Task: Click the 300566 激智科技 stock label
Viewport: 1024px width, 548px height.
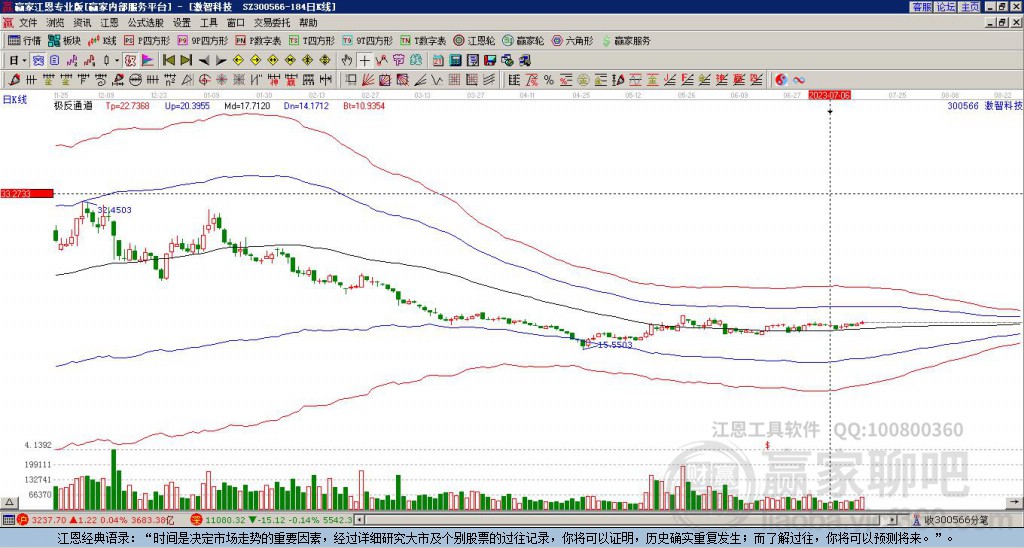Action: coord(985,105)
